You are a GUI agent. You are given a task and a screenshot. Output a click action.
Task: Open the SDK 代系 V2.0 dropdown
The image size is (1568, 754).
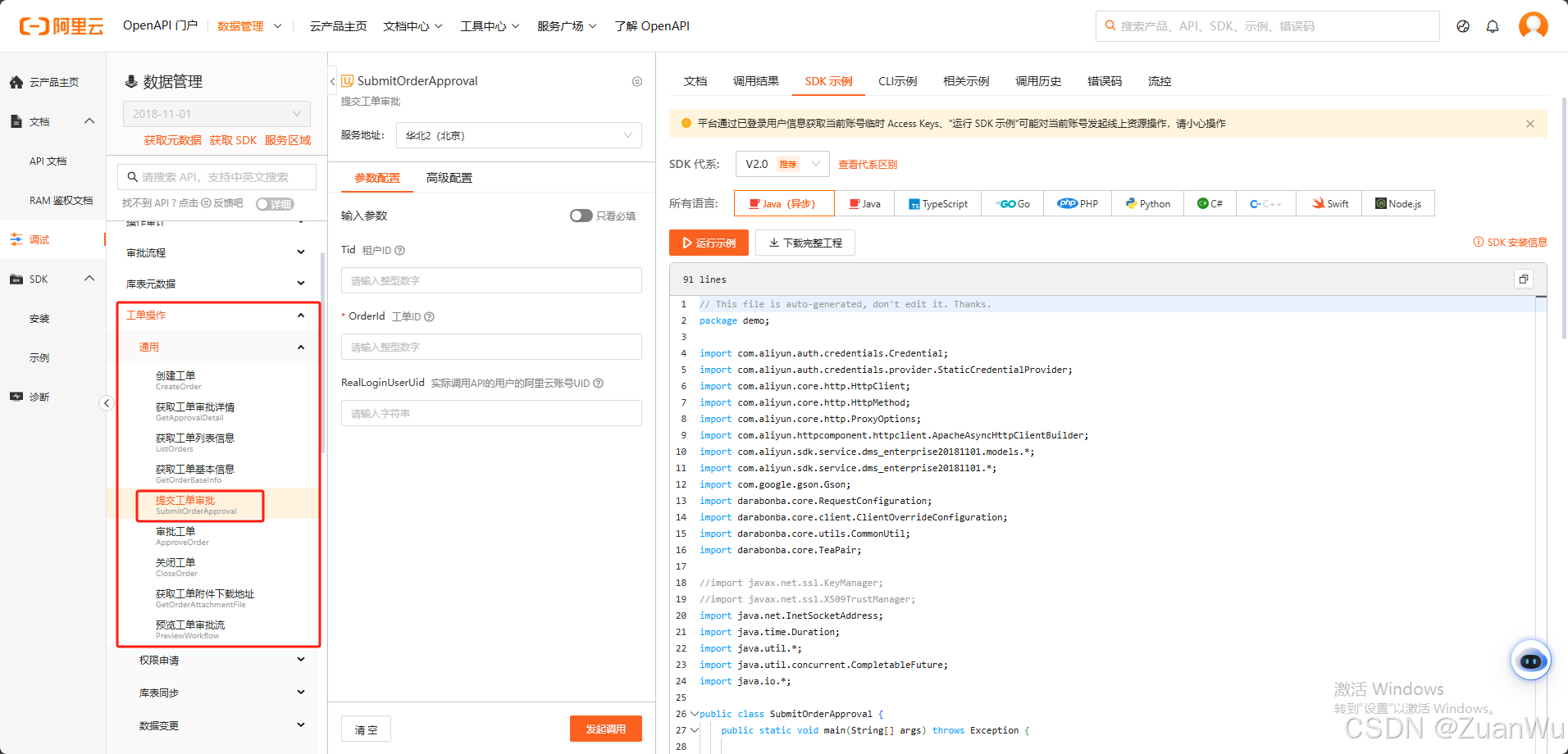[x=782, y=164]
